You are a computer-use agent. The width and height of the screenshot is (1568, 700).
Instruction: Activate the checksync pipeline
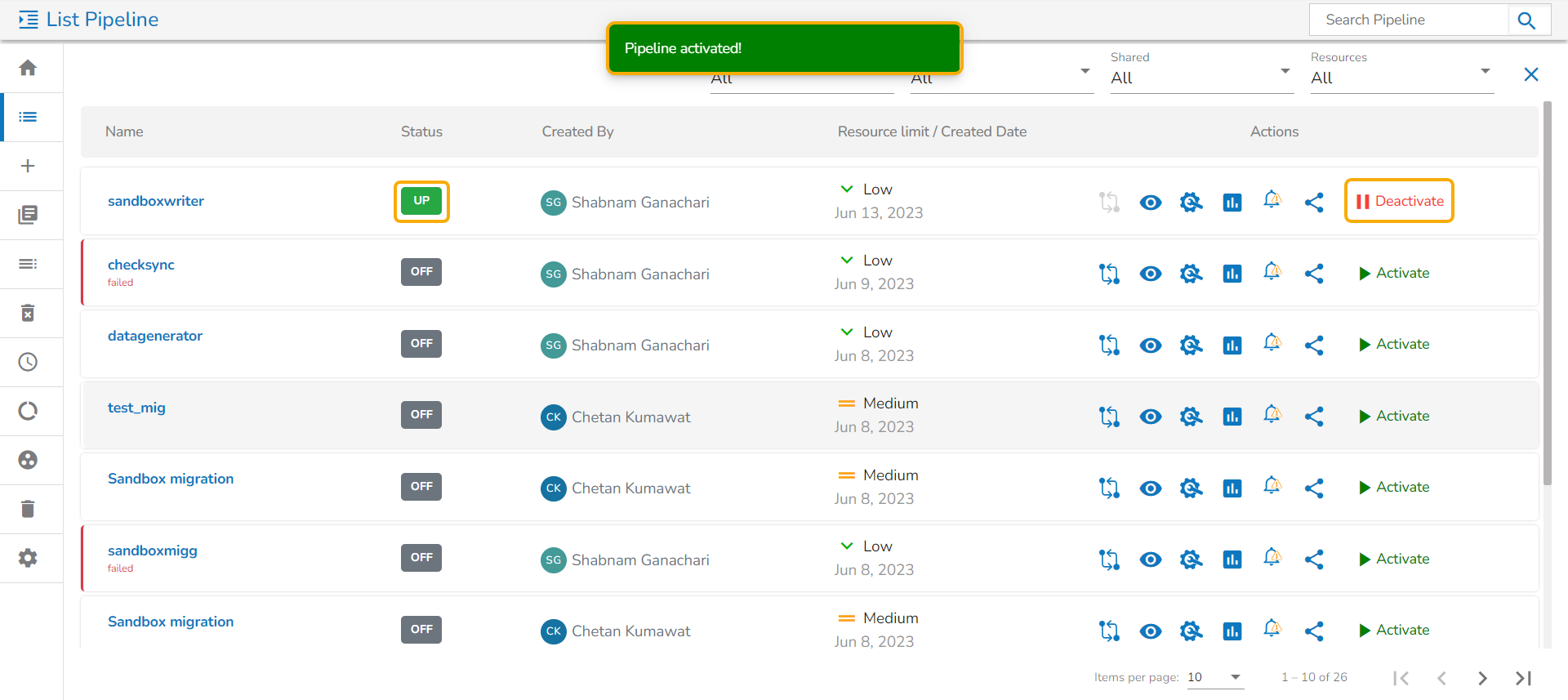[x=1393, y=273]
